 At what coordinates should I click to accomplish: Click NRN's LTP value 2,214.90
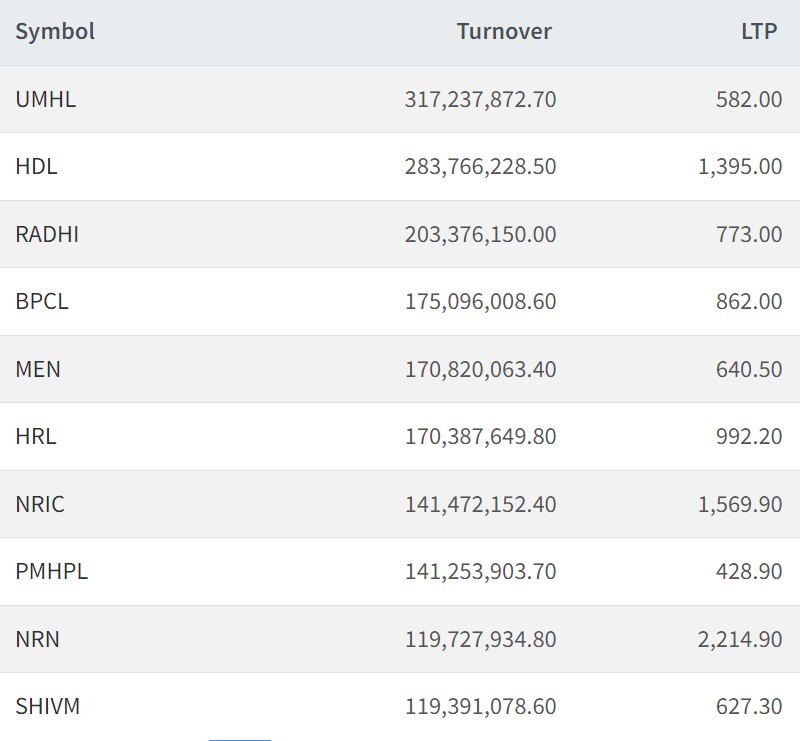(x=740, y=639)
